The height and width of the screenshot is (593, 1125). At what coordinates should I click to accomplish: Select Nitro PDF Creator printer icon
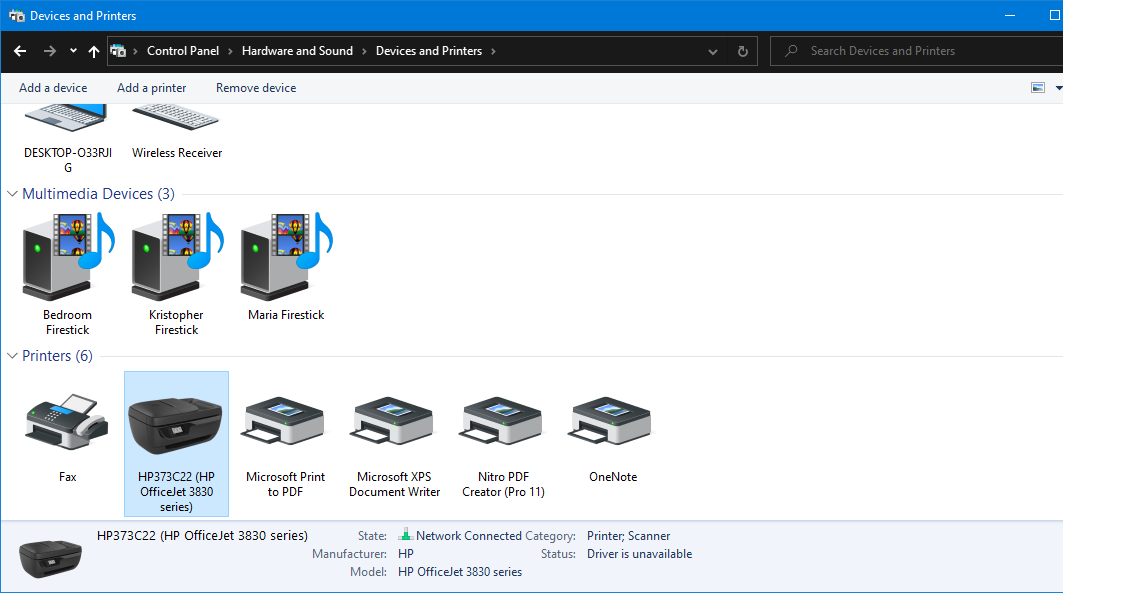click(503, 422)
